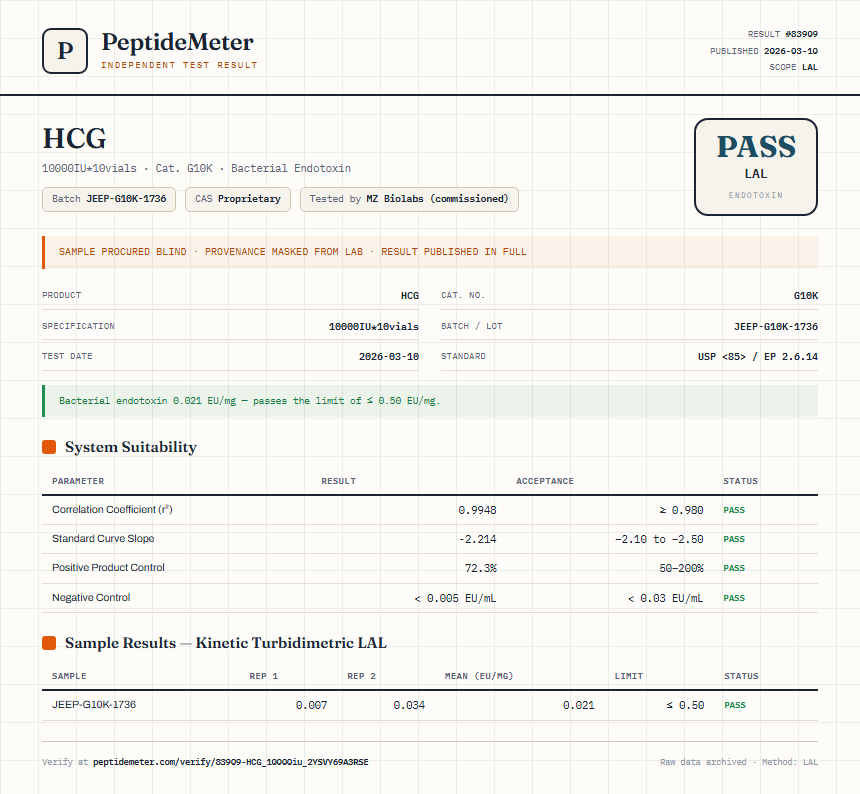Screen dimensions: 860x794
Task: Click PASS status in Standard Curve Slope row
Action: [x=734, y=539]
